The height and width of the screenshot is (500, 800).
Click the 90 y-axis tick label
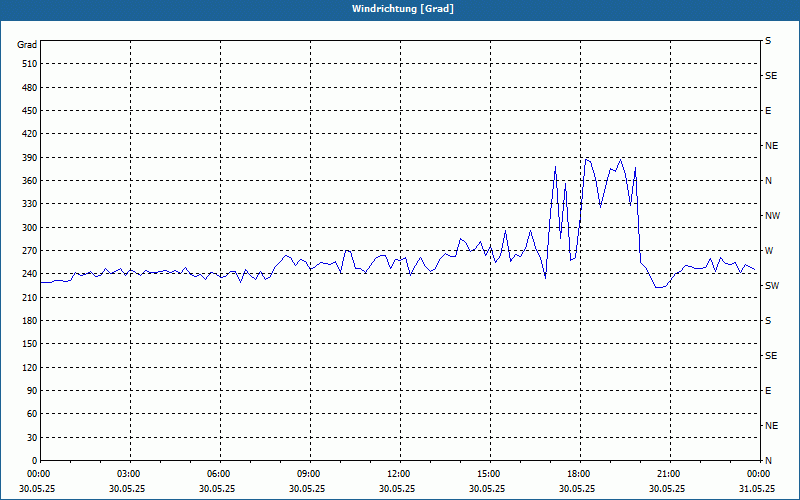[32, 391]
